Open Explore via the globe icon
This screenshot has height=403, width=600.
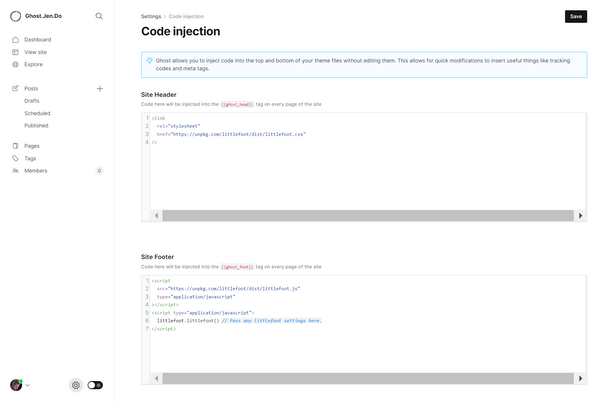(15, 64)
